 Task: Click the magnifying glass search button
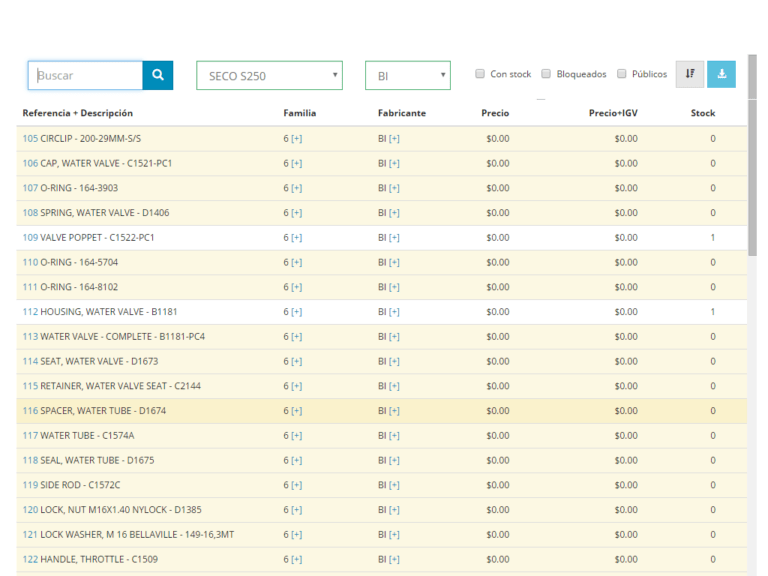pyautogui.click(x=157, y=75)
